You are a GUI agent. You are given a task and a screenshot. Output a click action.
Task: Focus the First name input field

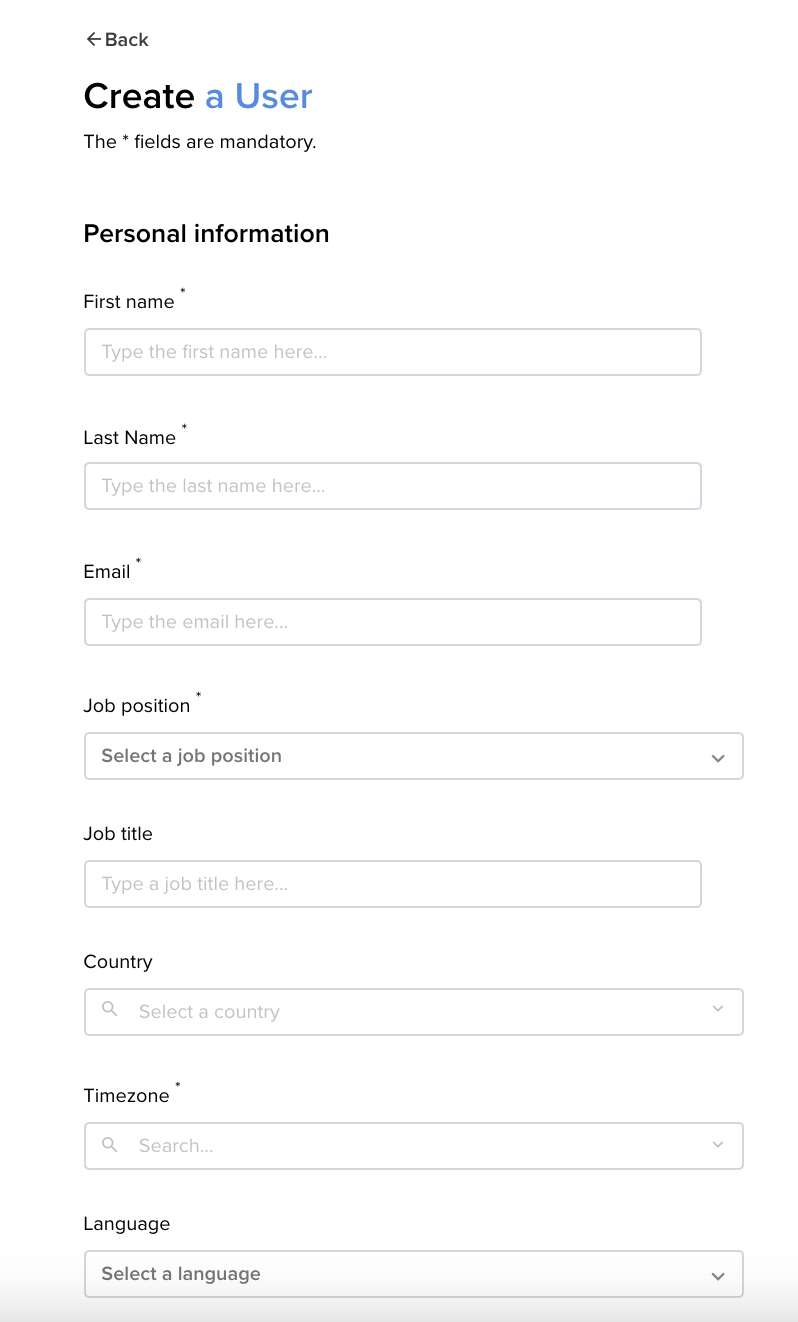[392, 352]
